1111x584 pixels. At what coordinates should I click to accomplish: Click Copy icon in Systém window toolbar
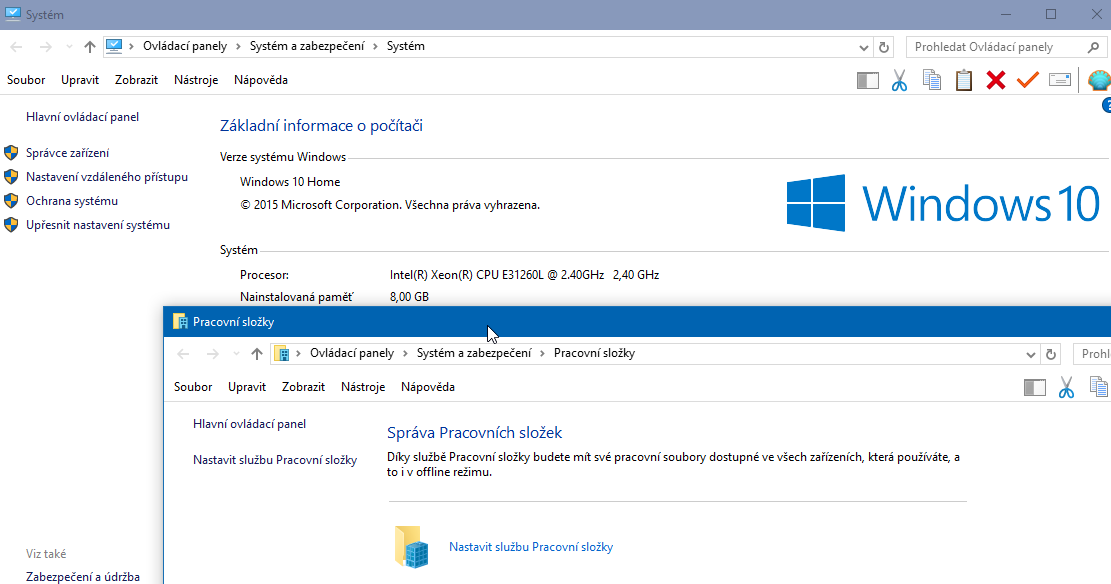coord(932,80)
